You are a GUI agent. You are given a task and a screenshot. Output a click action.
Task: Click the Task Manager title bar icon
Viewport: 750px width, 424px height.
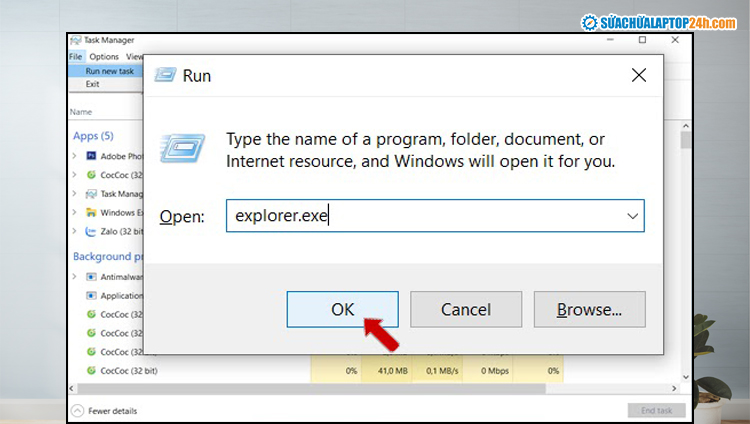[x=76, y=40]
